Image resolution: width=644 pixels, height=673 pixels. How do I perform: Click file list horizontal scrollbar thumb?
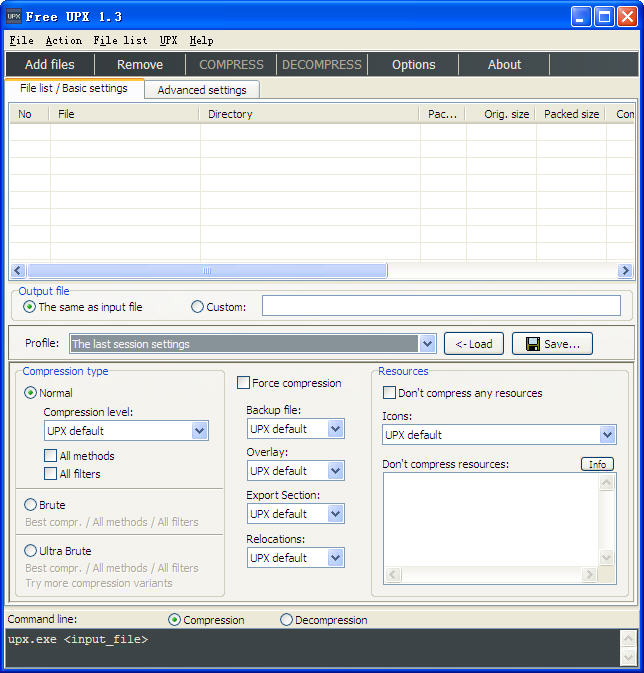click(x=207, y=270)
